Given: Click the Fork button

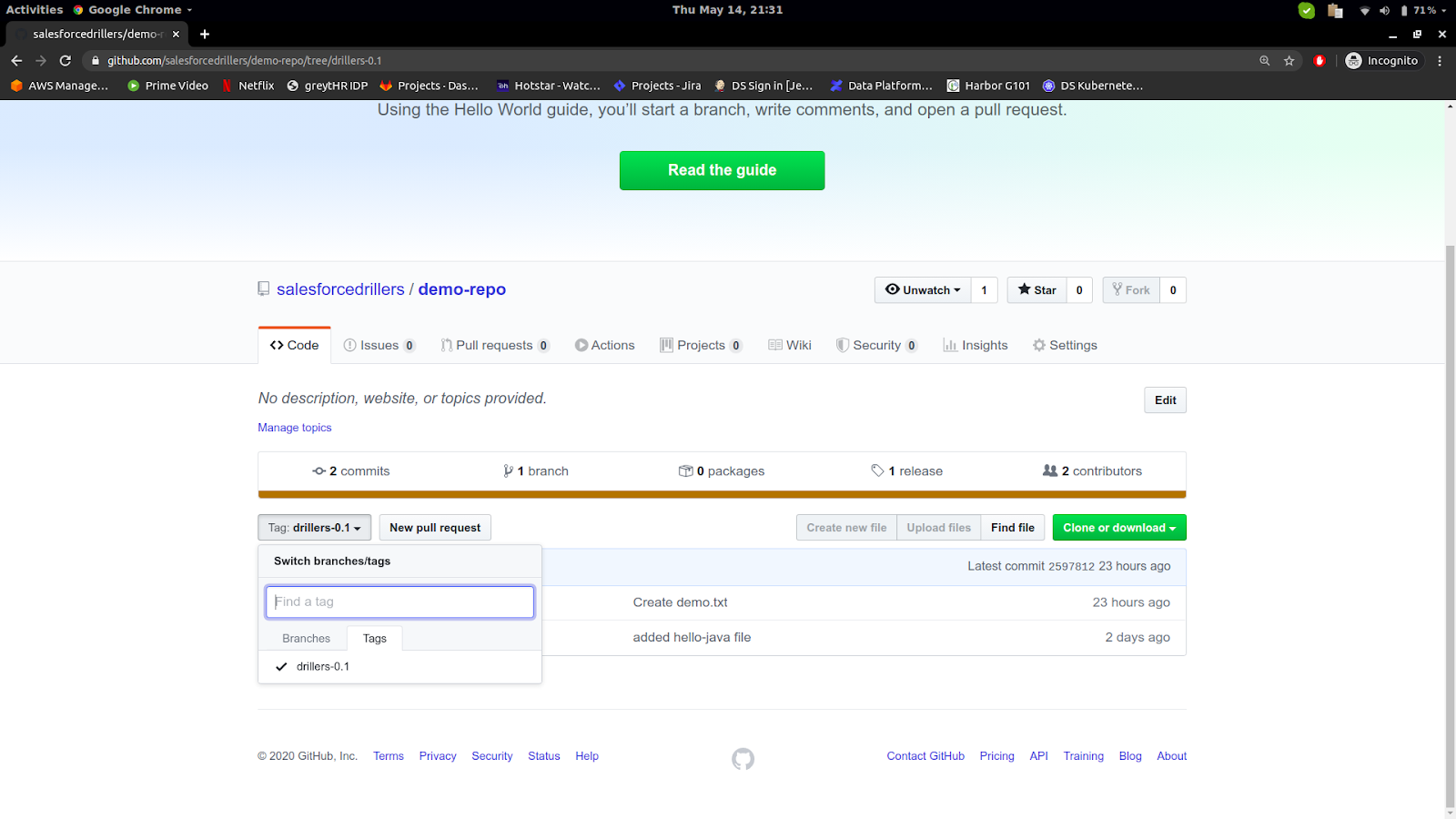Looking at the screenshot, I should (x=1131, y=290).
